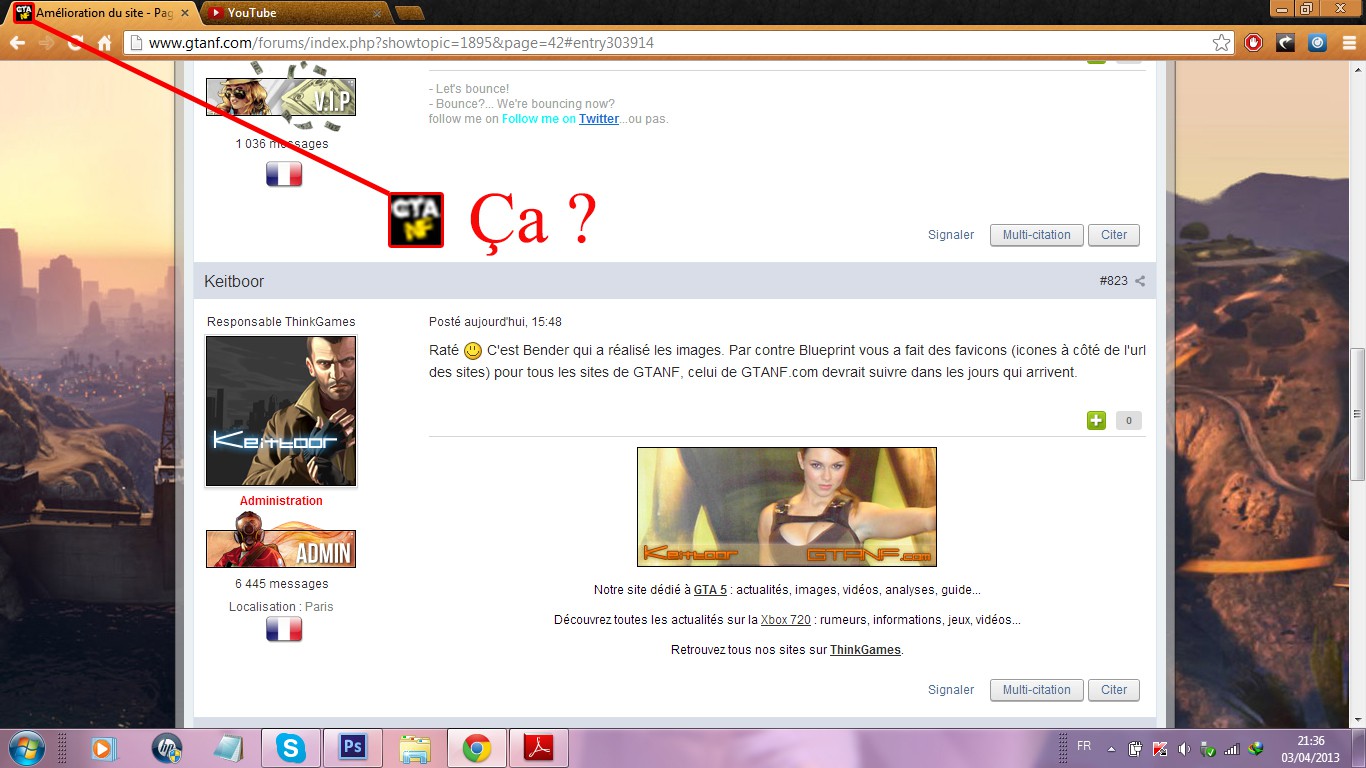
Task: Click the share icon beside post #823
Action: click(x=1140, y=281)
